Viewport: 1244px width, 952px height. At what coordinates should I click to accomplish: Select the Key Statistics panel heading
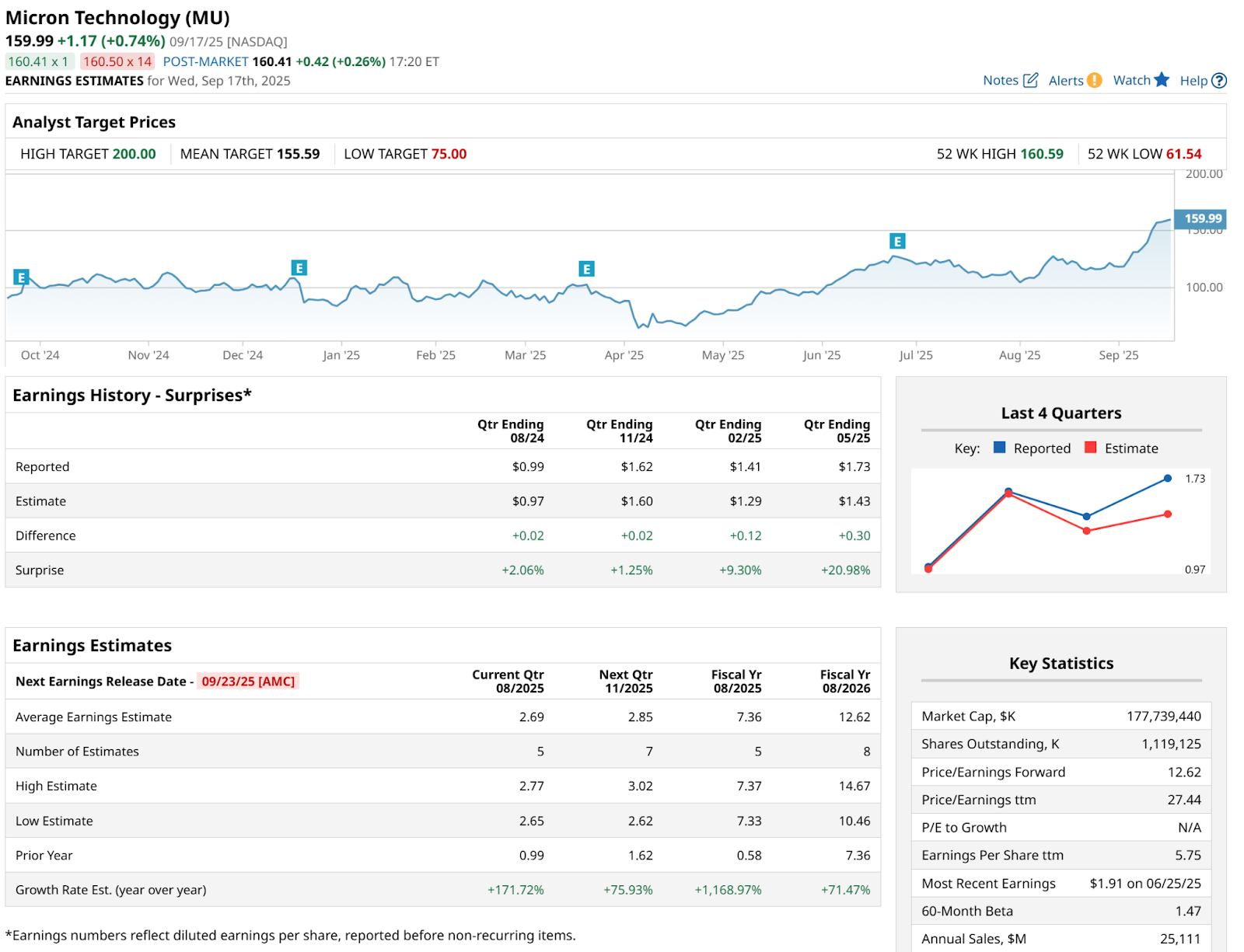[1061, 664]
